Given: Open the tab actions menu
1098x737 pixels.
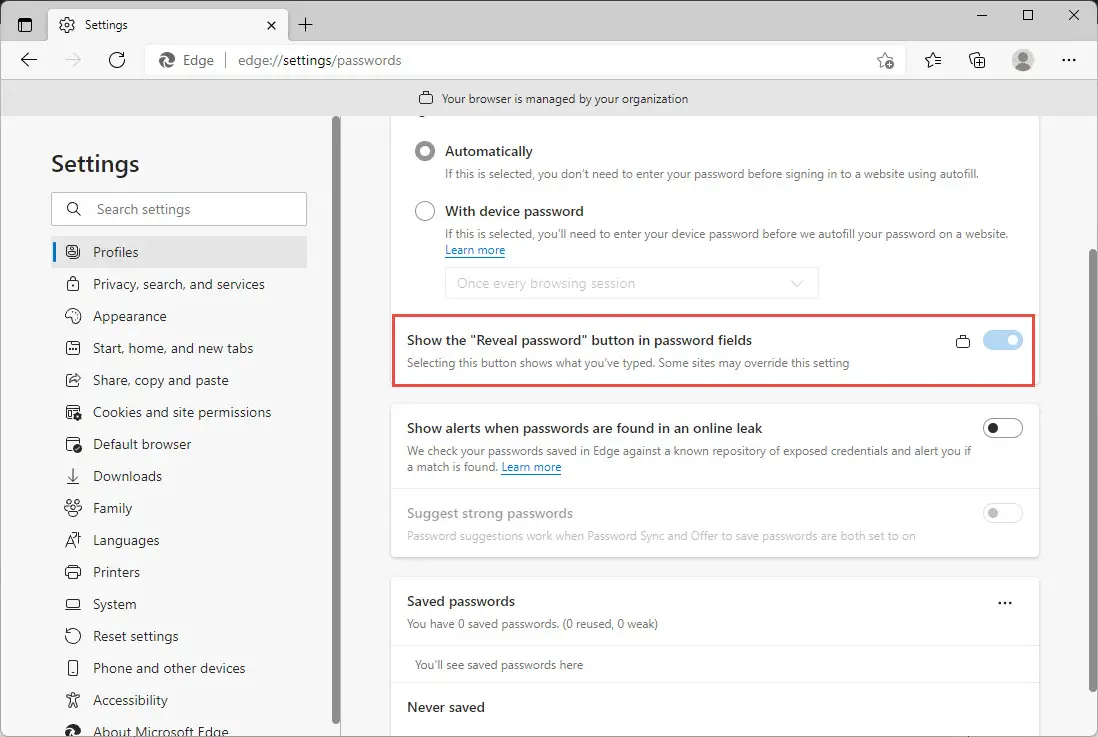Looking at the screenshot, I should point(25,24).
